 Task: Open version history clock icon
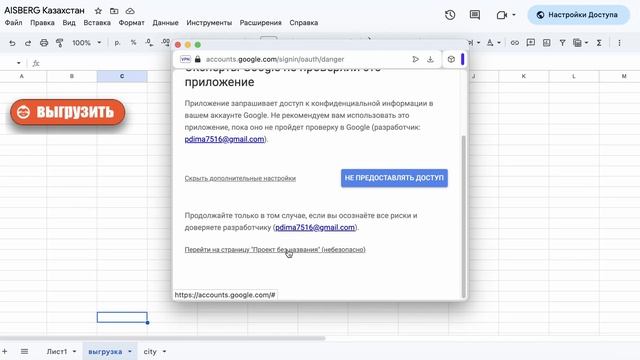coord(450,15)
